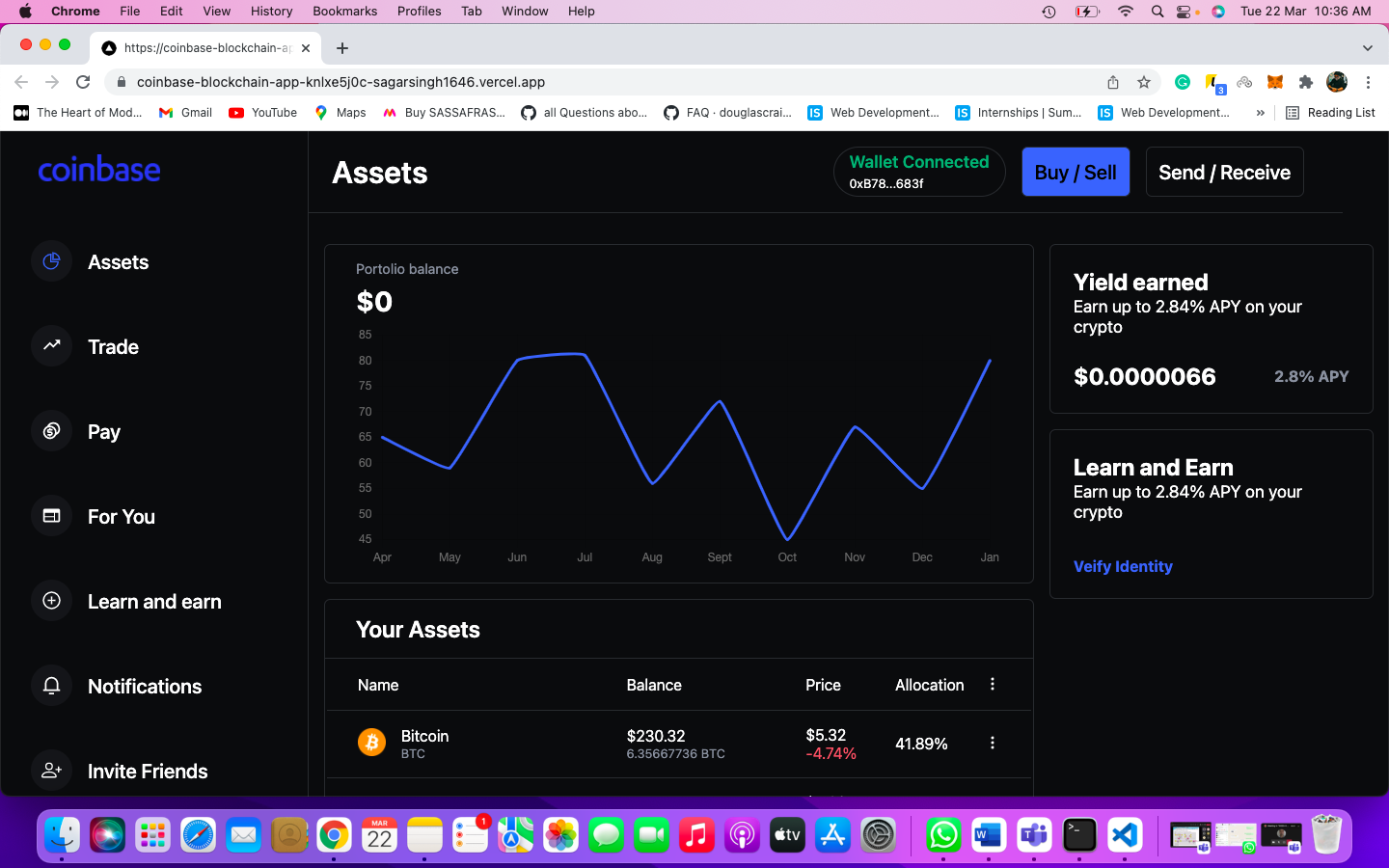The image size is (1389, 868).
Task: Click the Wallet Connected address badge
Action: click(x=918, y=172)
